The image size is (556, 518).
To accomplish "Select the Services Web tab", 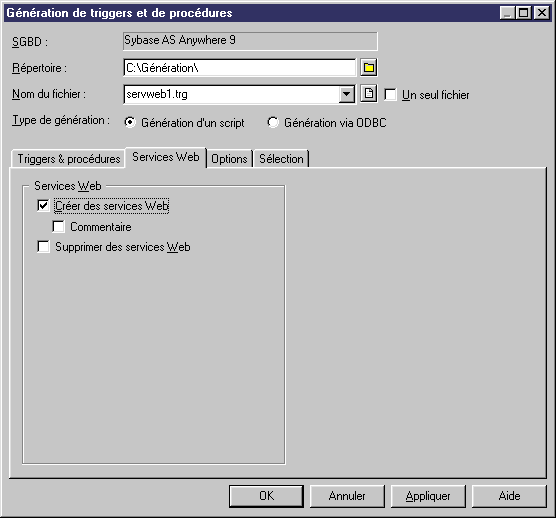I will pos(166,157).
